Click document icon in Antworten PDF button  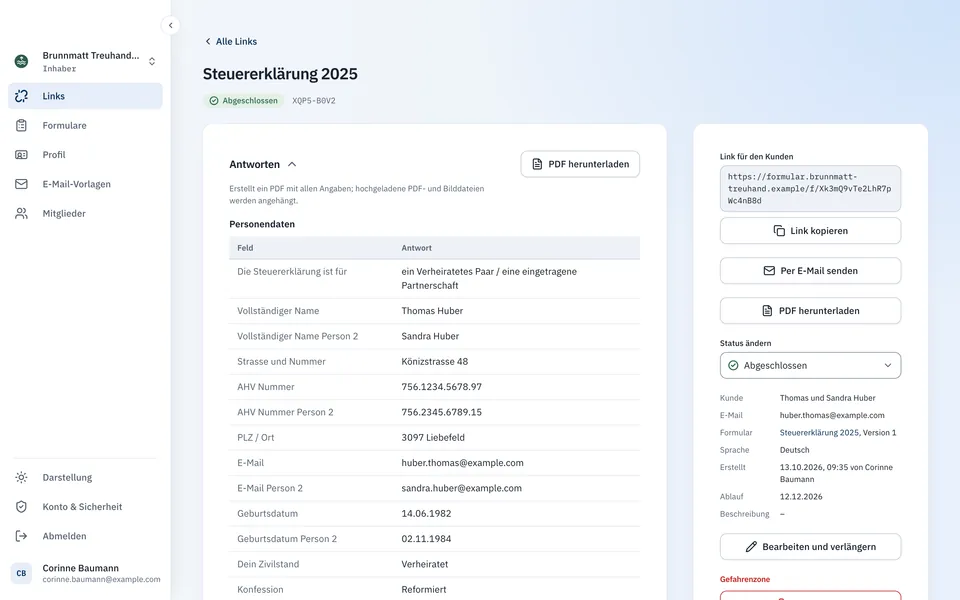[x=537, y=164]
